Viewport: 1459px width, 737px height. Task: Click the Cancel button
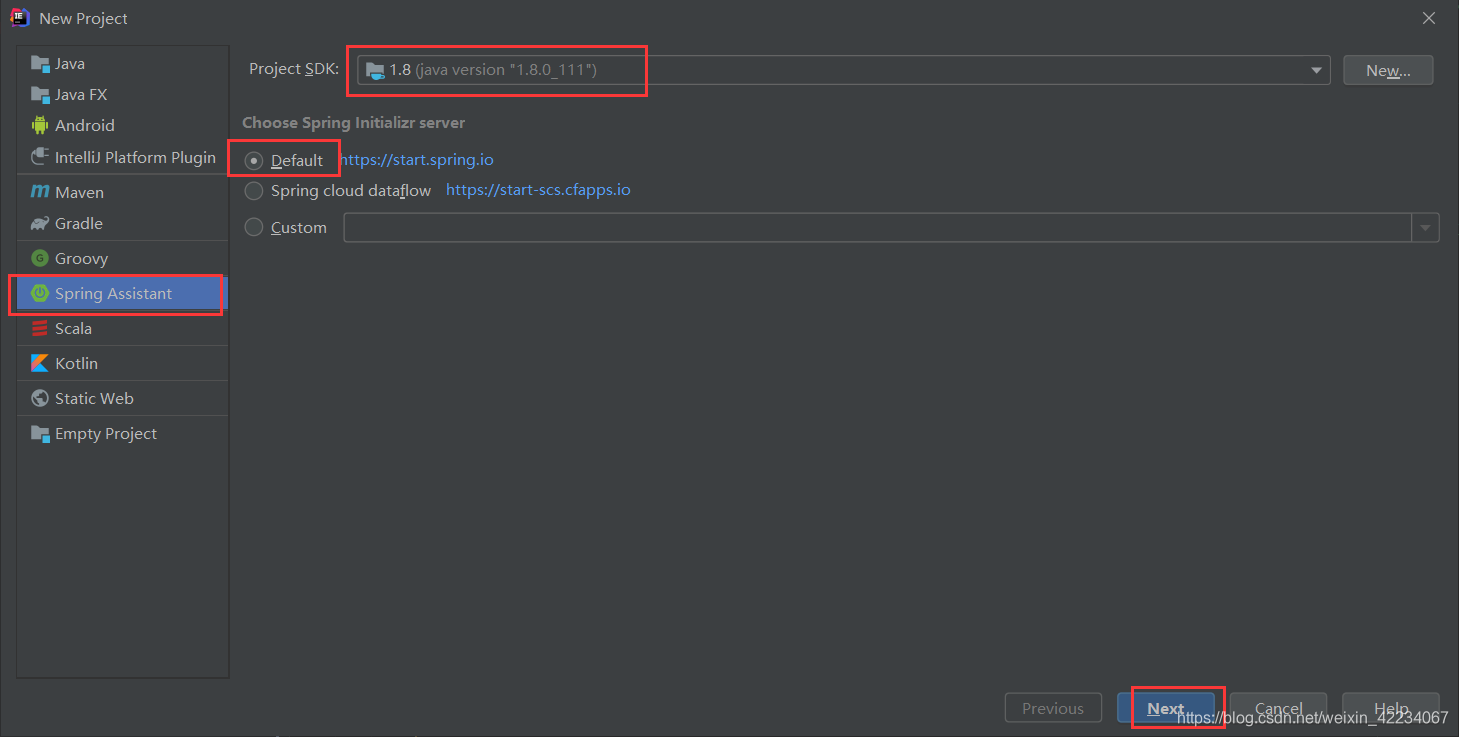pyautogui.click(x=1278, y=708)
